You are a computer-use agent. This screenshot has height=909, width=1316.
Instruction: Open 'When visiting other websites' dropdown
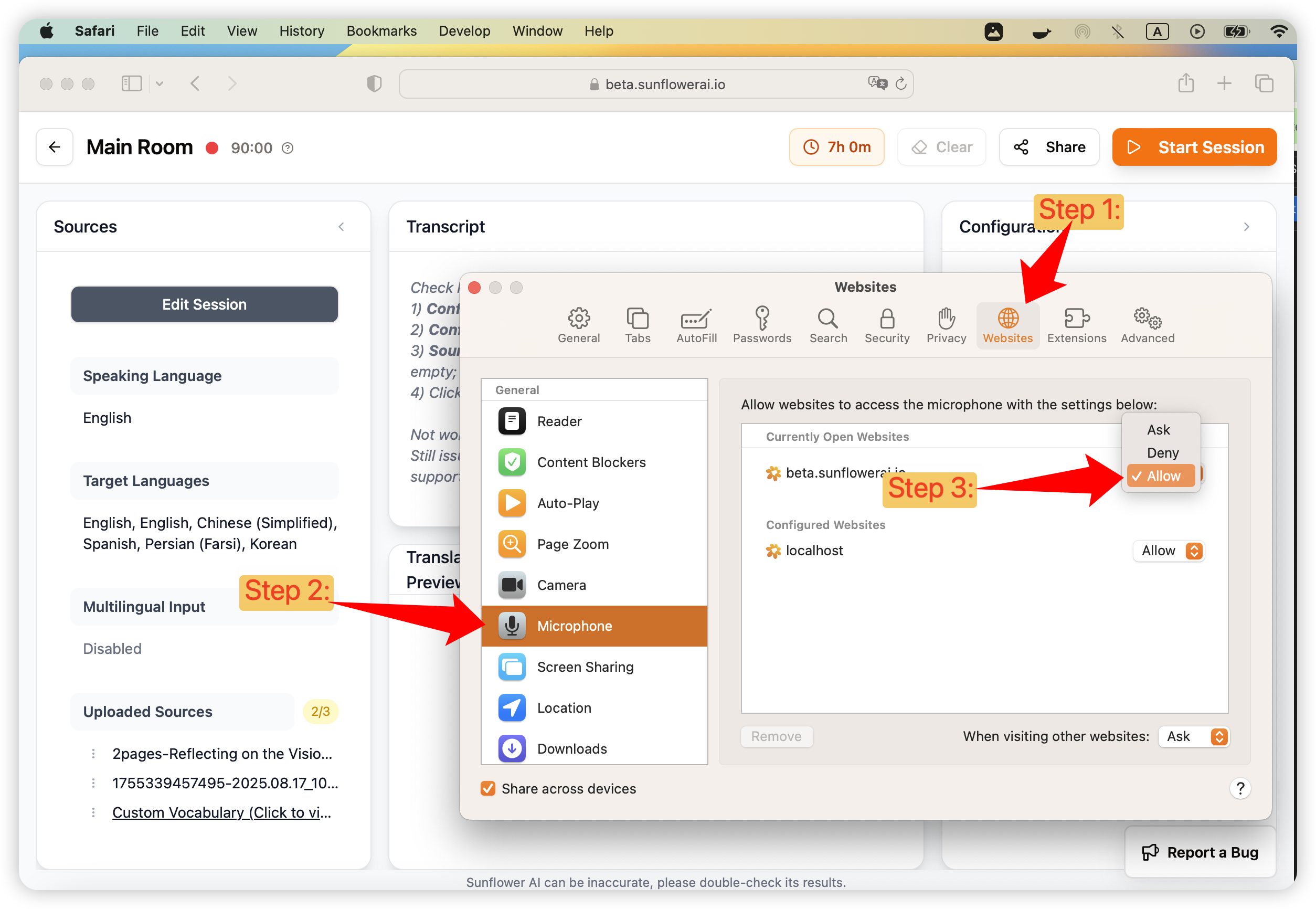pyautogui.click(x=1194, y=736)
